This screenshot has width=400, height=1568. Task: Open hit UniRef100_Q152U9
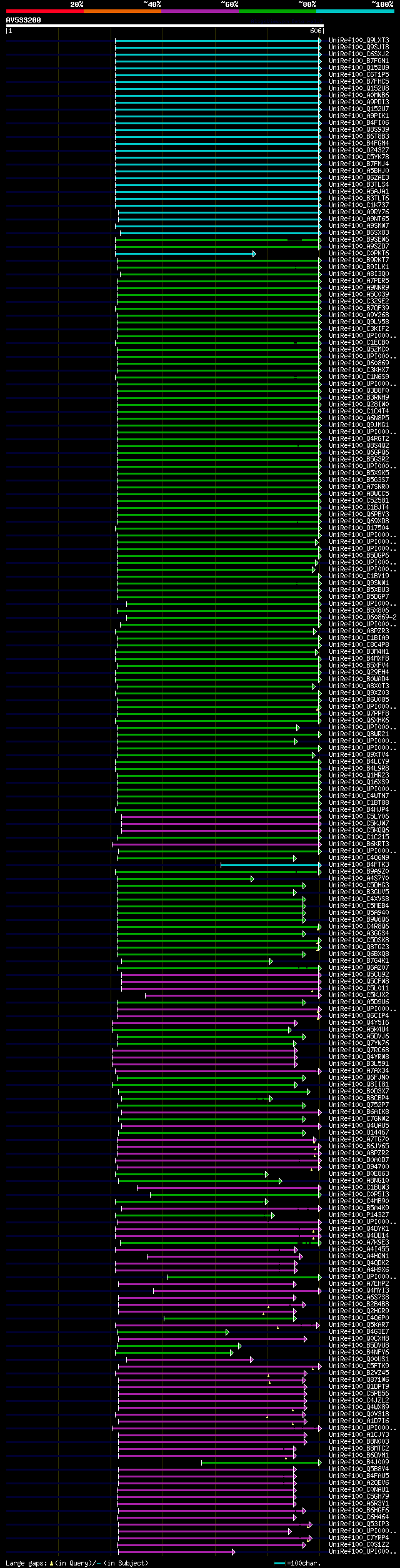pyautogui.click(x=359, y=68)
